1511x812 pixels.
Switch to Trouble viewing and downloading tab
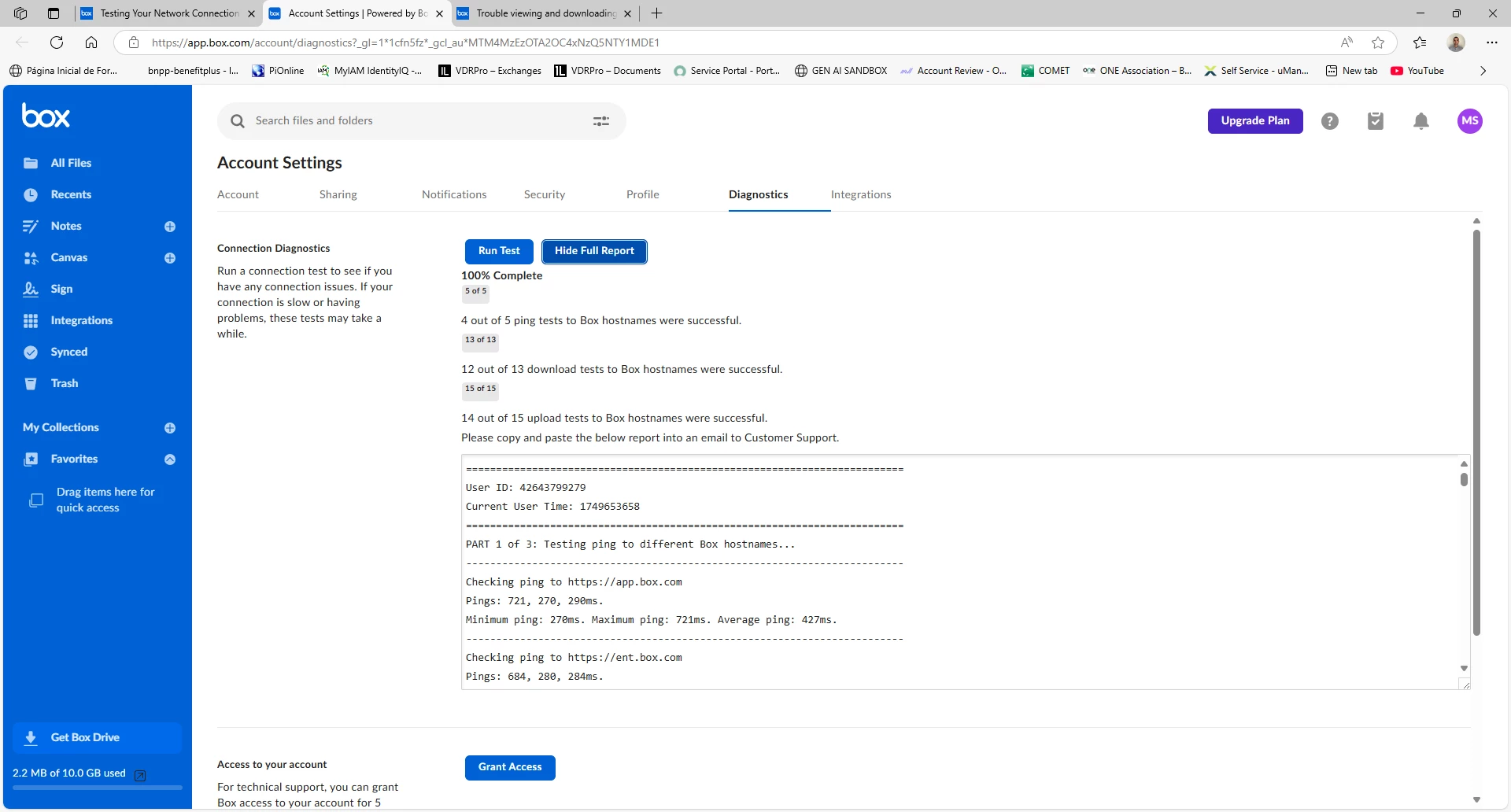(545, 13)
